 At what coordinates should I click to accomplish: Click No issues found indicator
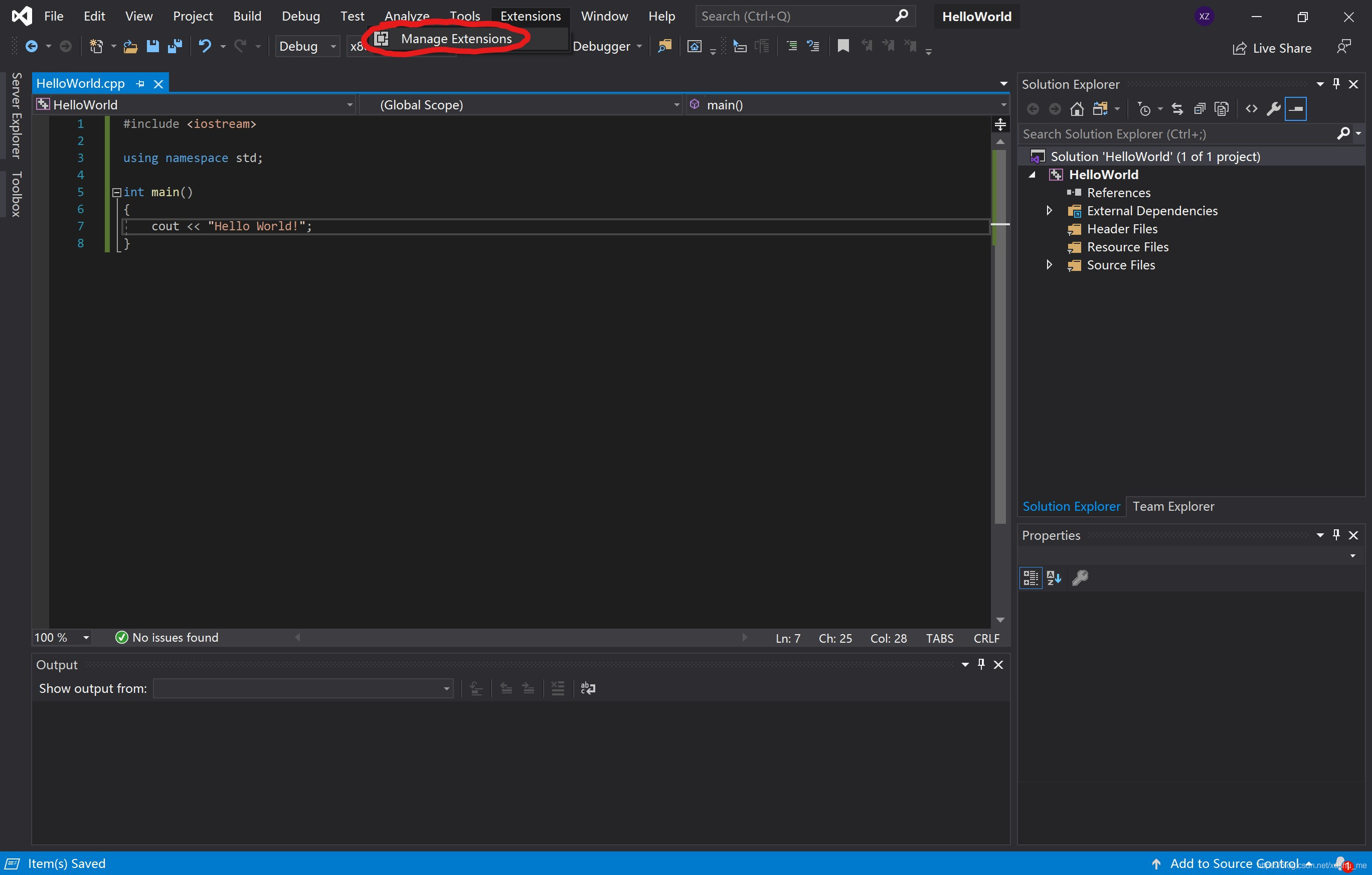[167, 637]
